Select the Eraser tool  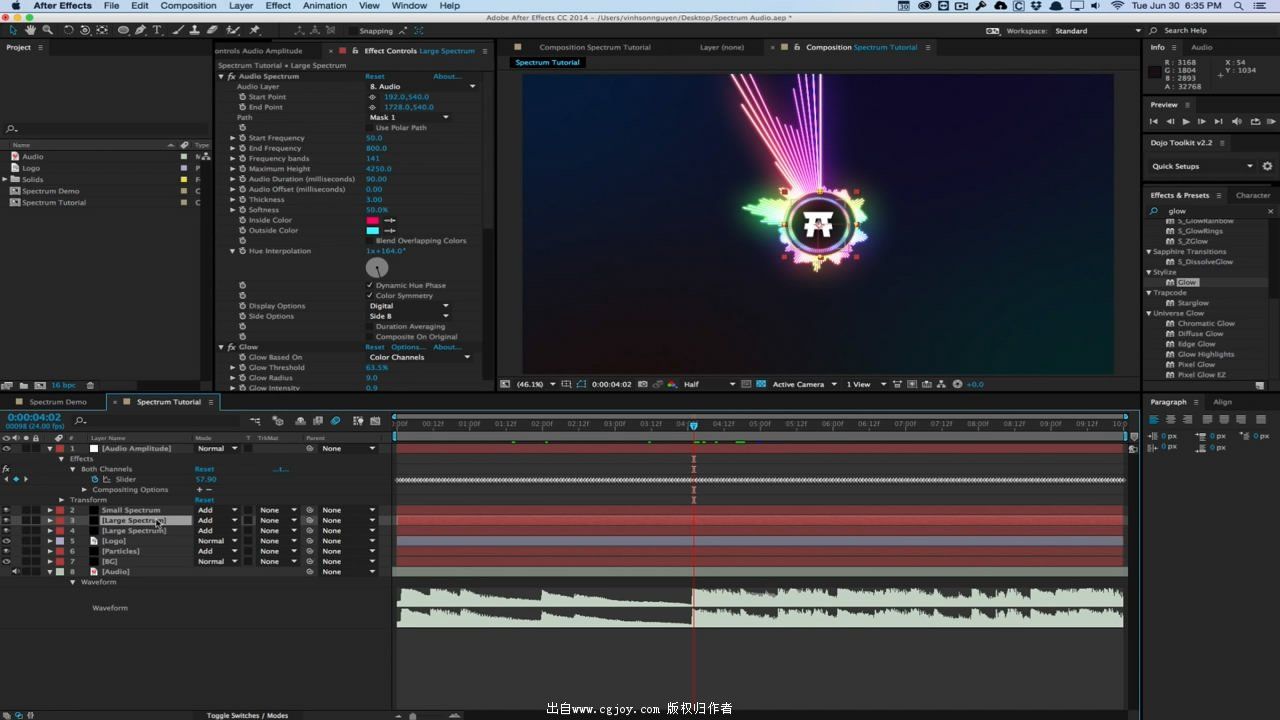click(x=214, y=30)
